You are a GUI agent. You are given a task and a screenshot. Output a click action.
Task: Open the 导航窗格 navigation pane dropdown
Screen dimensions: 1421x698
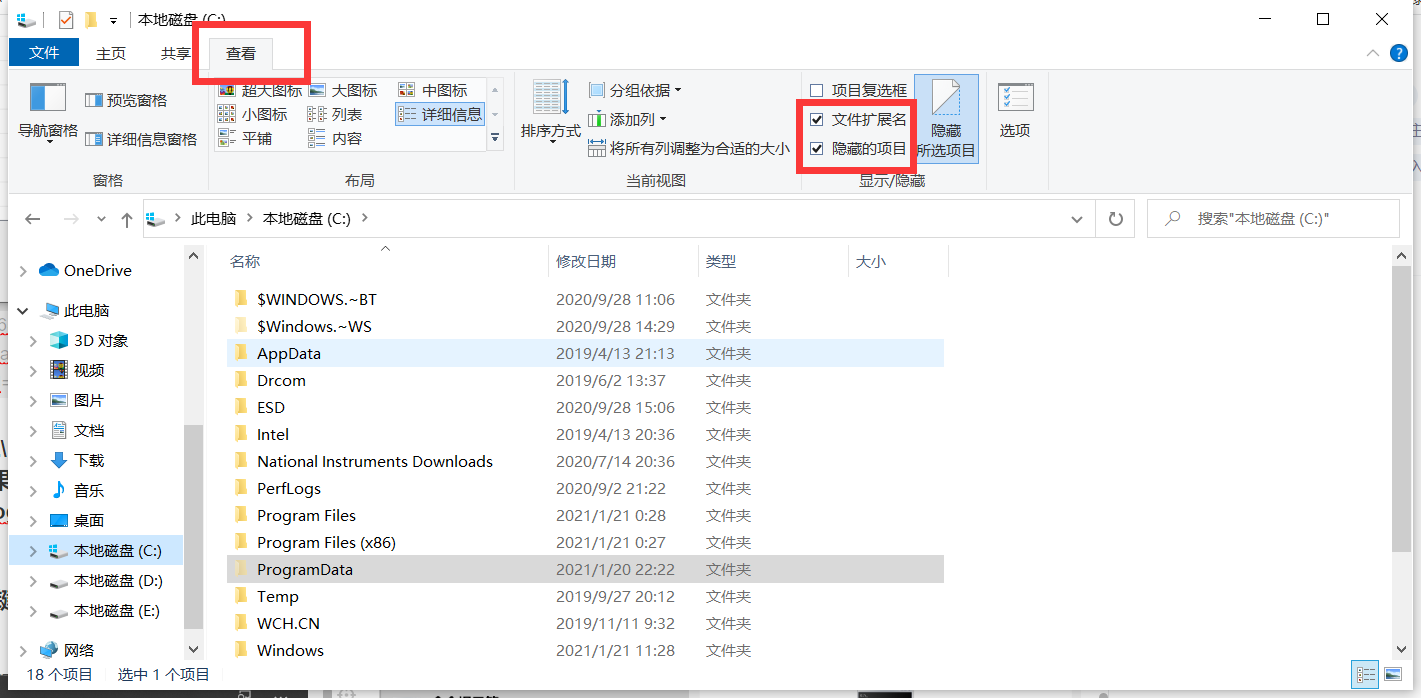48,113
